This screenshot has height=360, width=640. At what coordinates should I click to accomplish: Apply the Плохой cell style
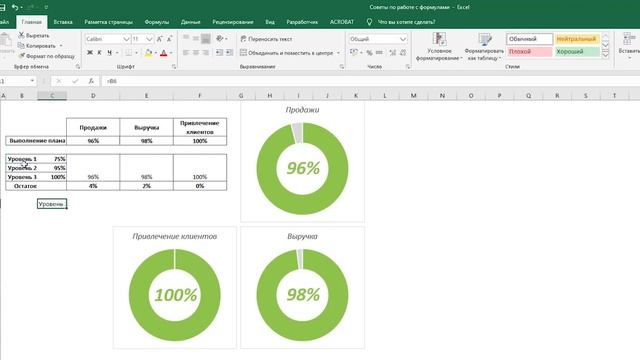tap(529, 52)
